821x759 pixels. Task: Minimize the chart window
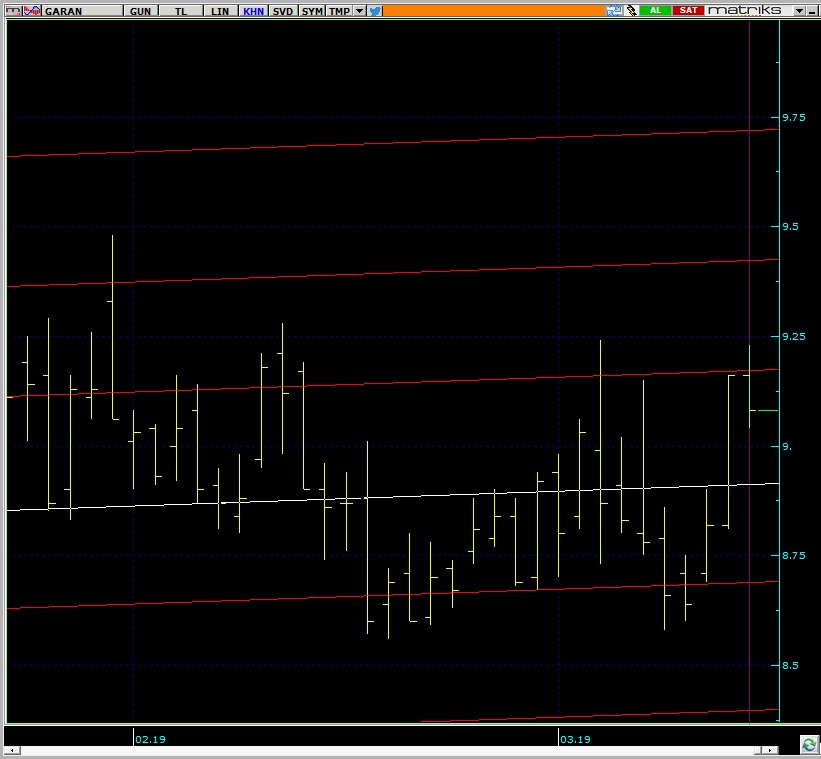pos(813,10)
